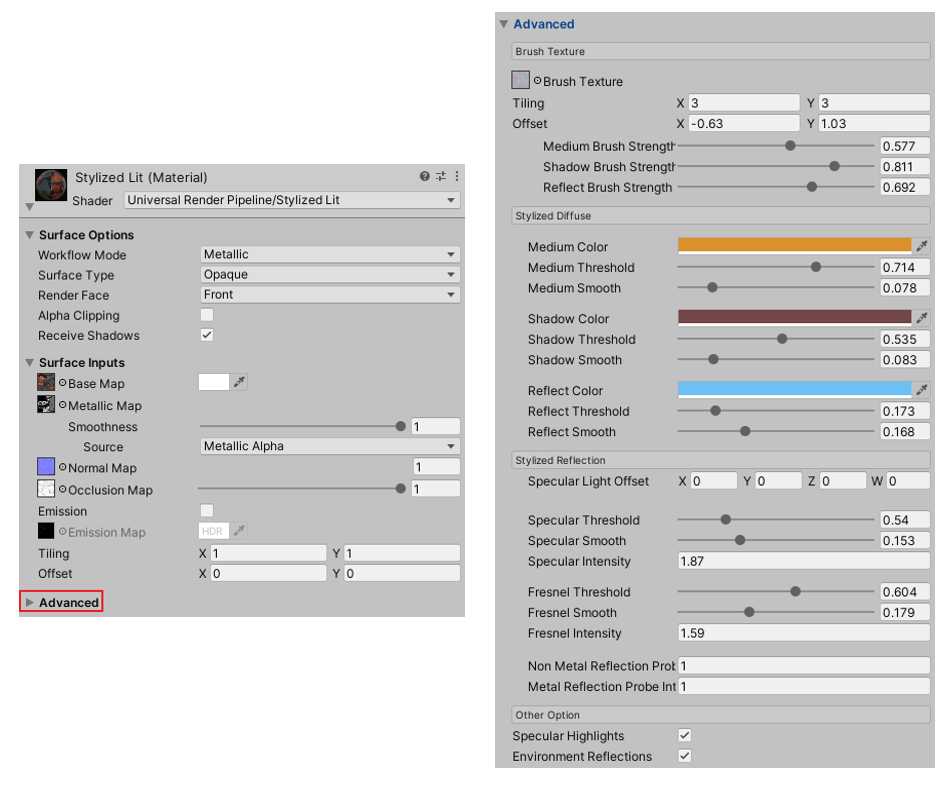Open the Surface Type dropdown
Screen dimensions: 952x786
(x=330, y=274)
